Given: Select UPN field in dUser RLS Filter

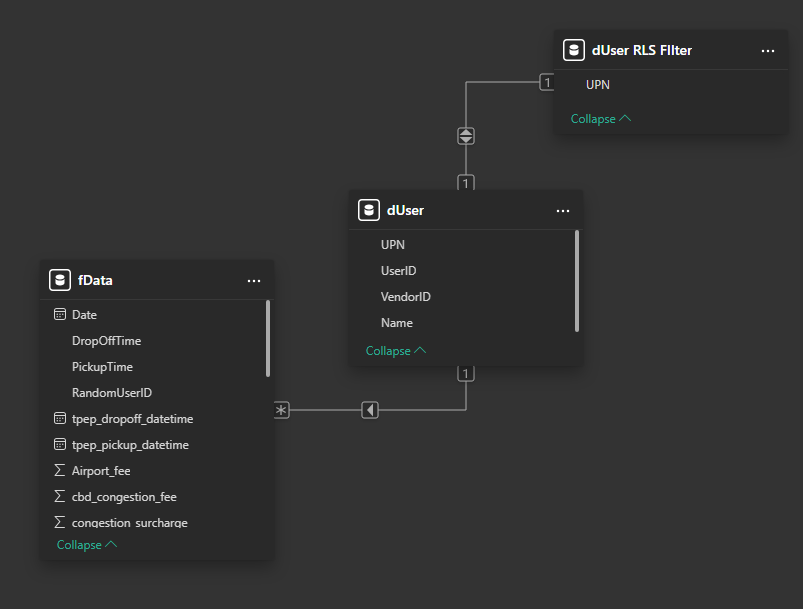Looking at the screenshot, I should click(x=598, y=85).
